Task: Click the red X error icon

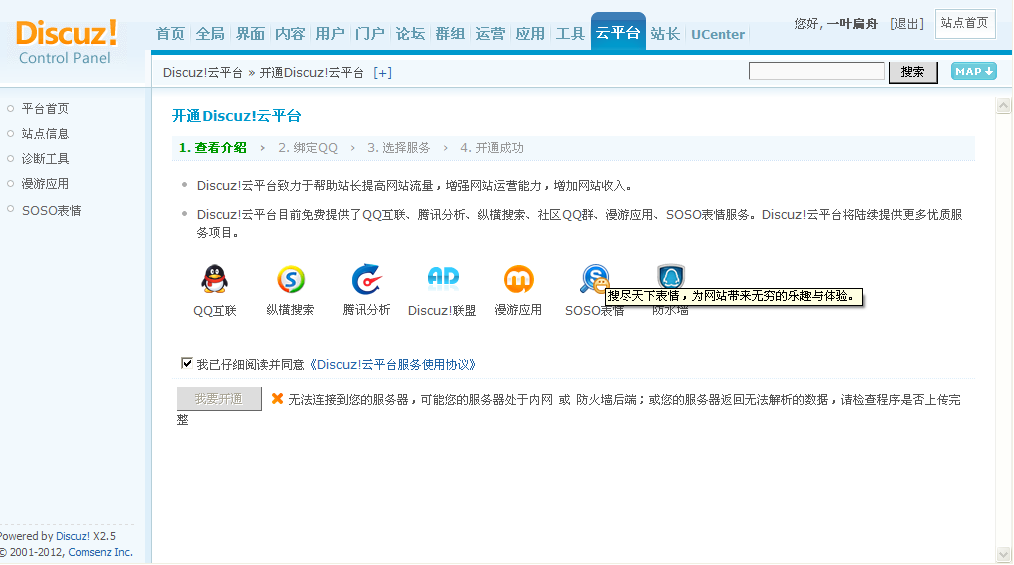Action: (277, 399)
